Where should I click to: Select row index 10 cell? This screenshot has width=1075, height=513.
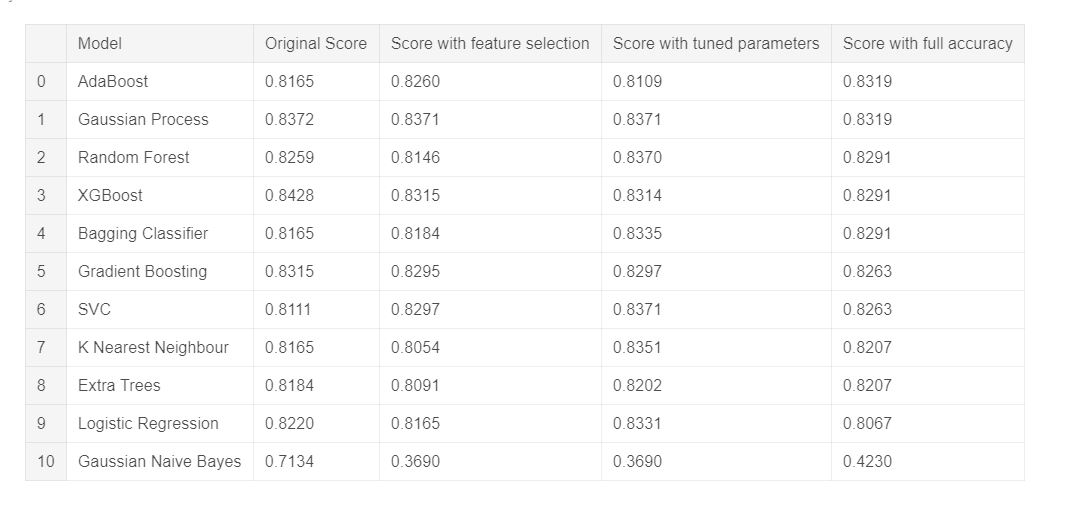pos(41,462)
